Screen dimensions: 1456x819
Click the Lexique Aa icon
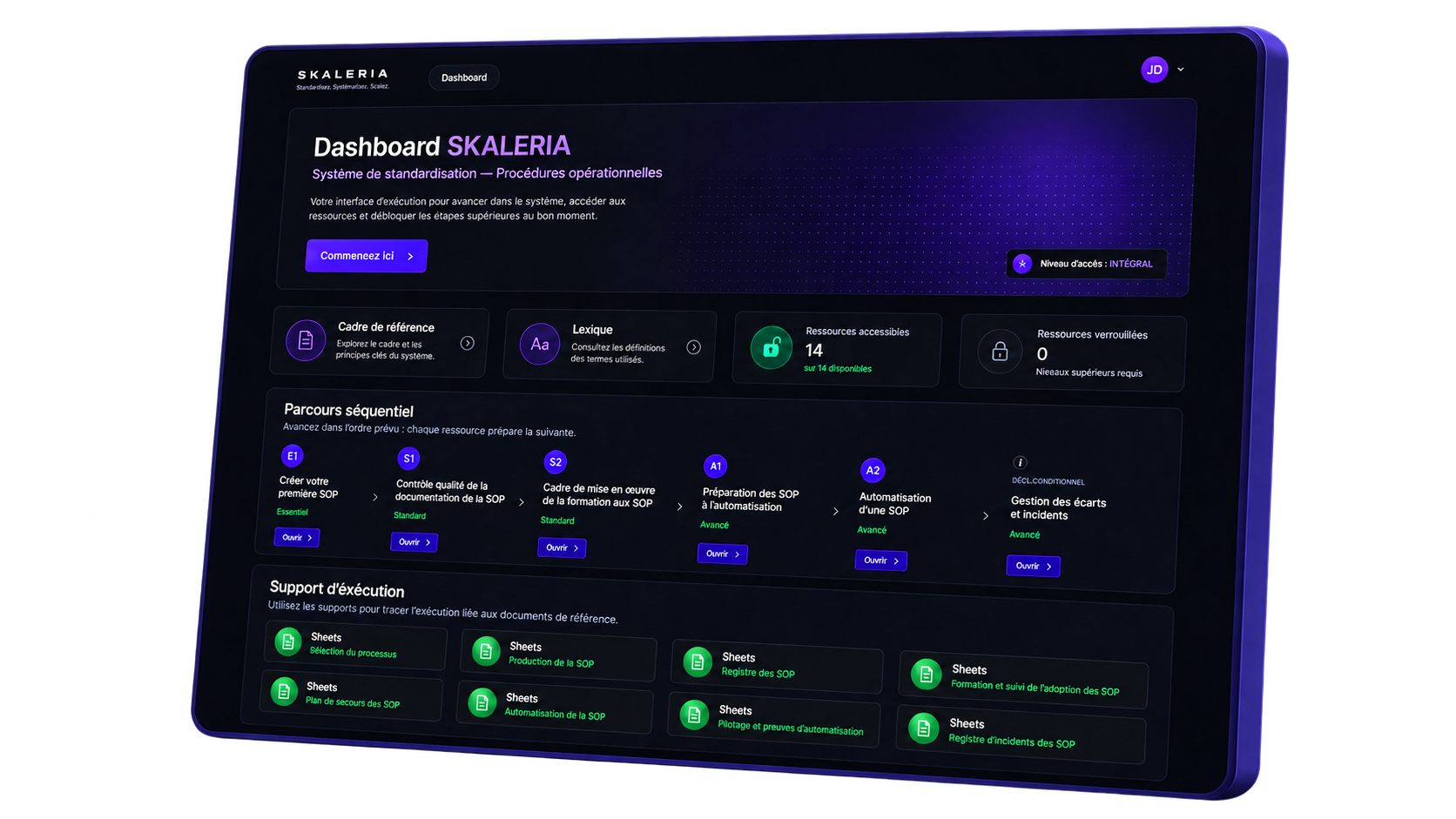pyautogui.click(x=540, y=345)
